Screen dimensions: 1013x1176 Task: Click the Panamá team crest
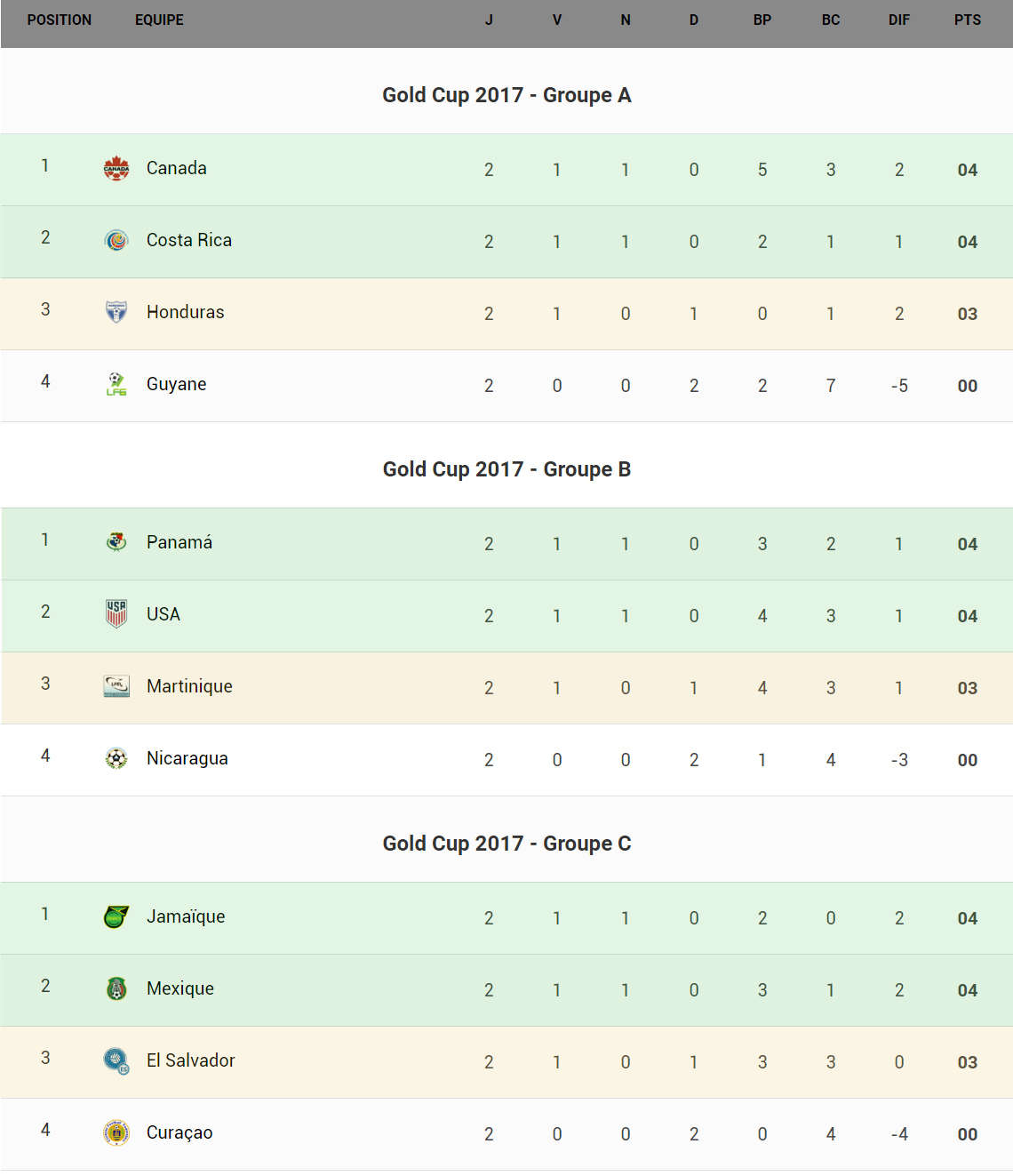coord(116,542)
